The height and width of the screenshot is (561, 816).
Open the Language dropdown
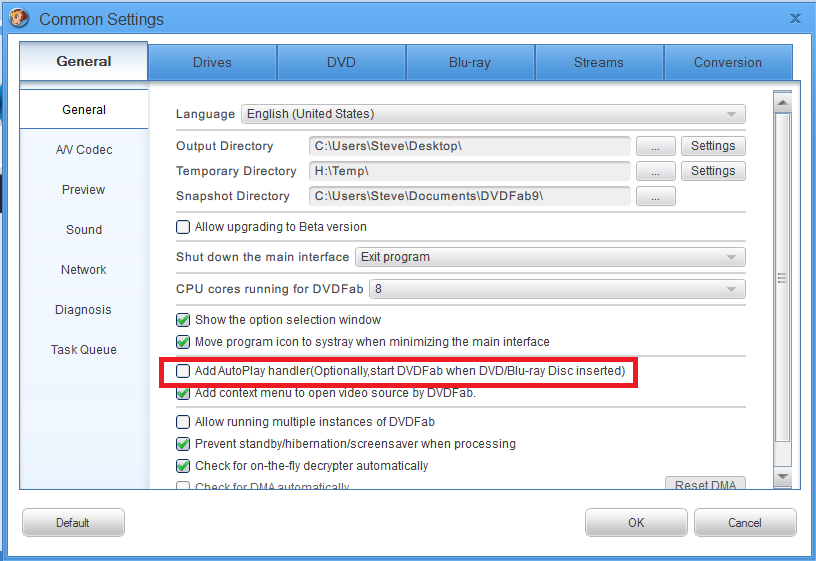[x=493, y=114]
